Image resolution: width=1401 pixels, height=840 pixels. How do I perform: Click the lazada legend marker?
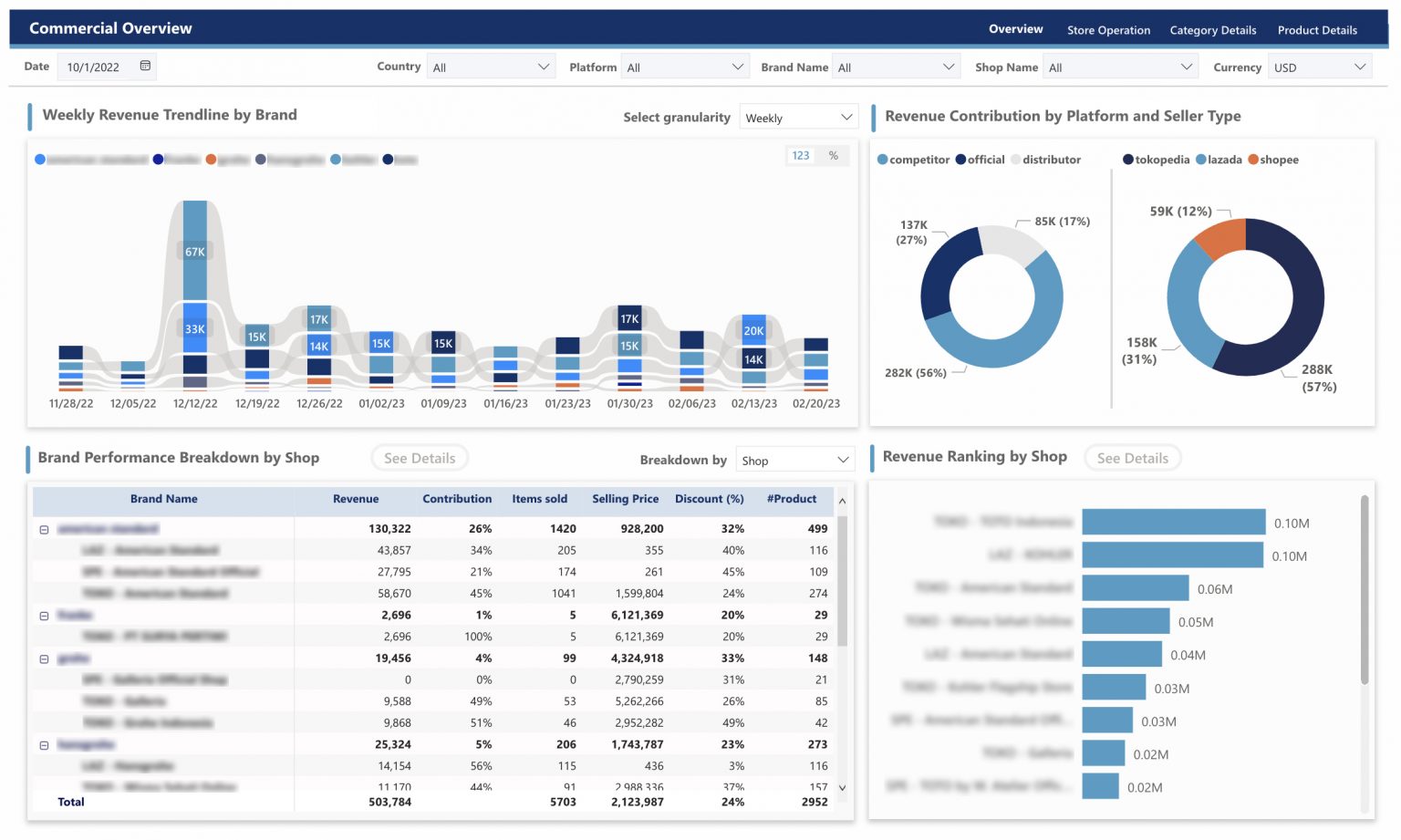tap(1199, 159)
